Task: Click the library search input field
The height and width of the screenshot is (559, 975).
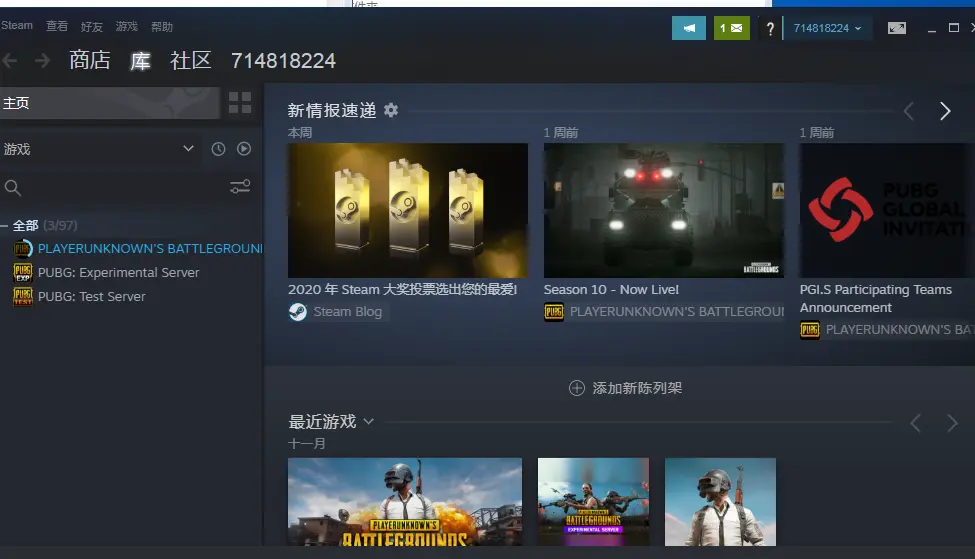Action: [124, 187]
